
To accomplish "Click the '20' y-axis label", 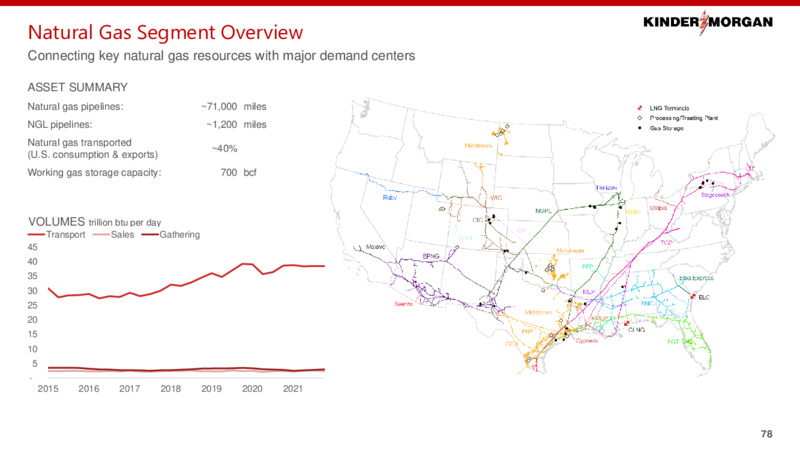I will pyautogui.click(x=33, y=320).
